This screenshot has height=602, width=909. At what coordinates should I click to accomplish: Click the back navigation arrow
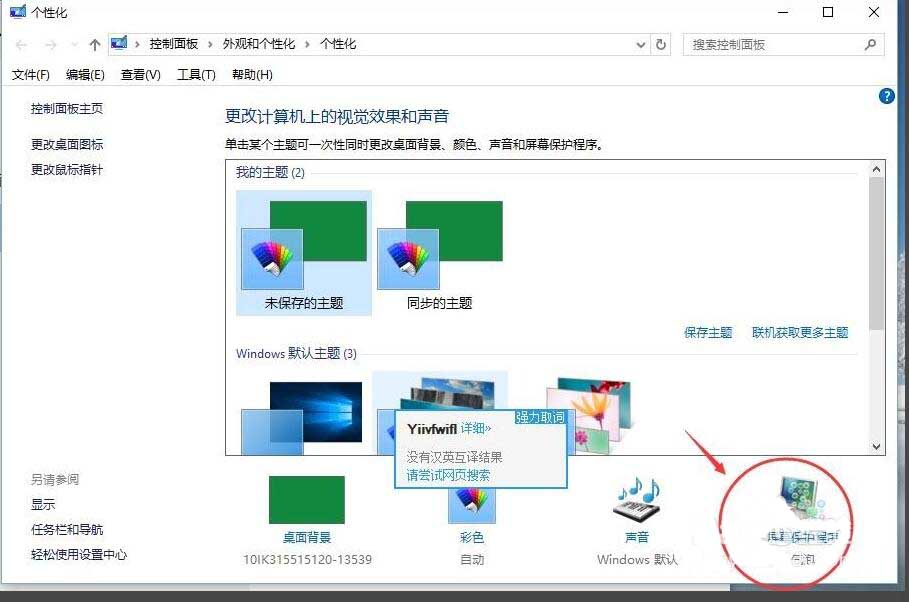[x=20, y=44]
